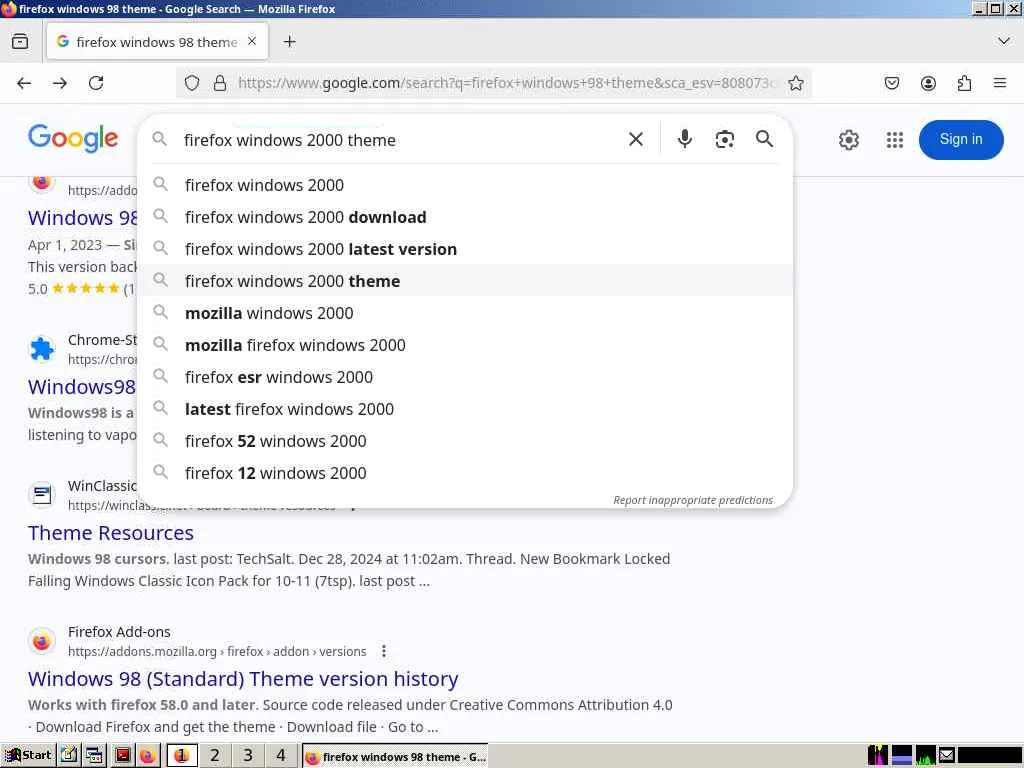
Task: Select suggestion firefox windows 2000 theme
Action: click(x=466, y=281)
